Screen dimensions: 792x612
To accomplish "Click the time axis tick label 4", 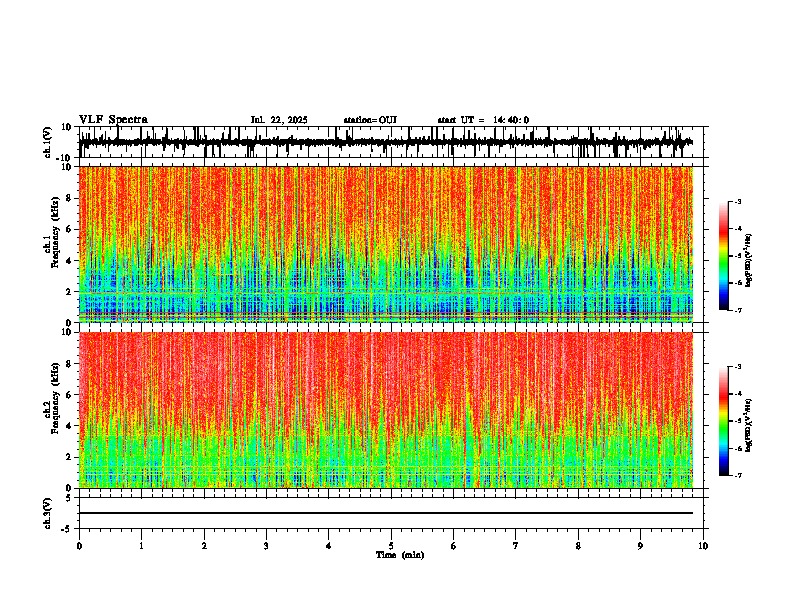I will coord(329,546).
